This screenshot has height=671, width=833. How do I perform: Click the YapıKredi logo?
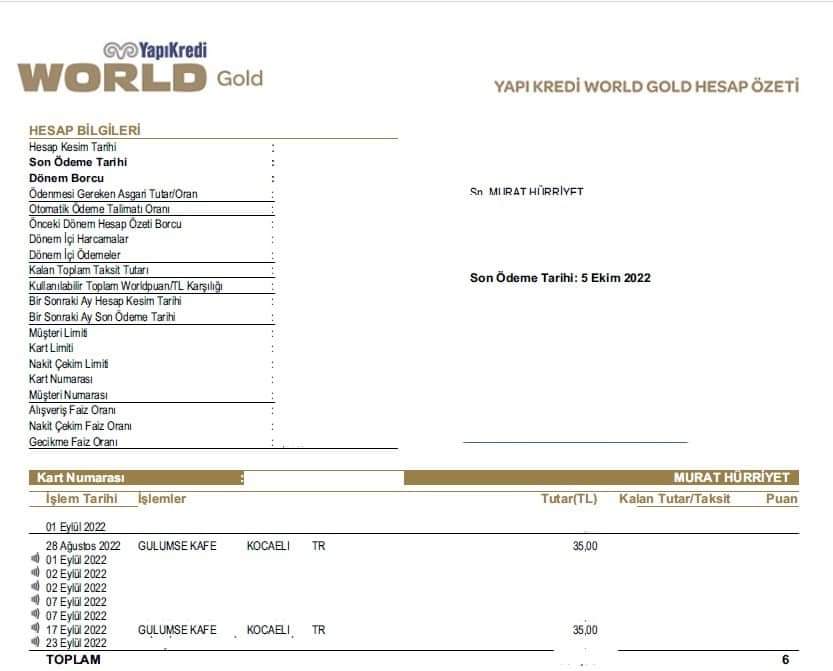tap(155, 50)
